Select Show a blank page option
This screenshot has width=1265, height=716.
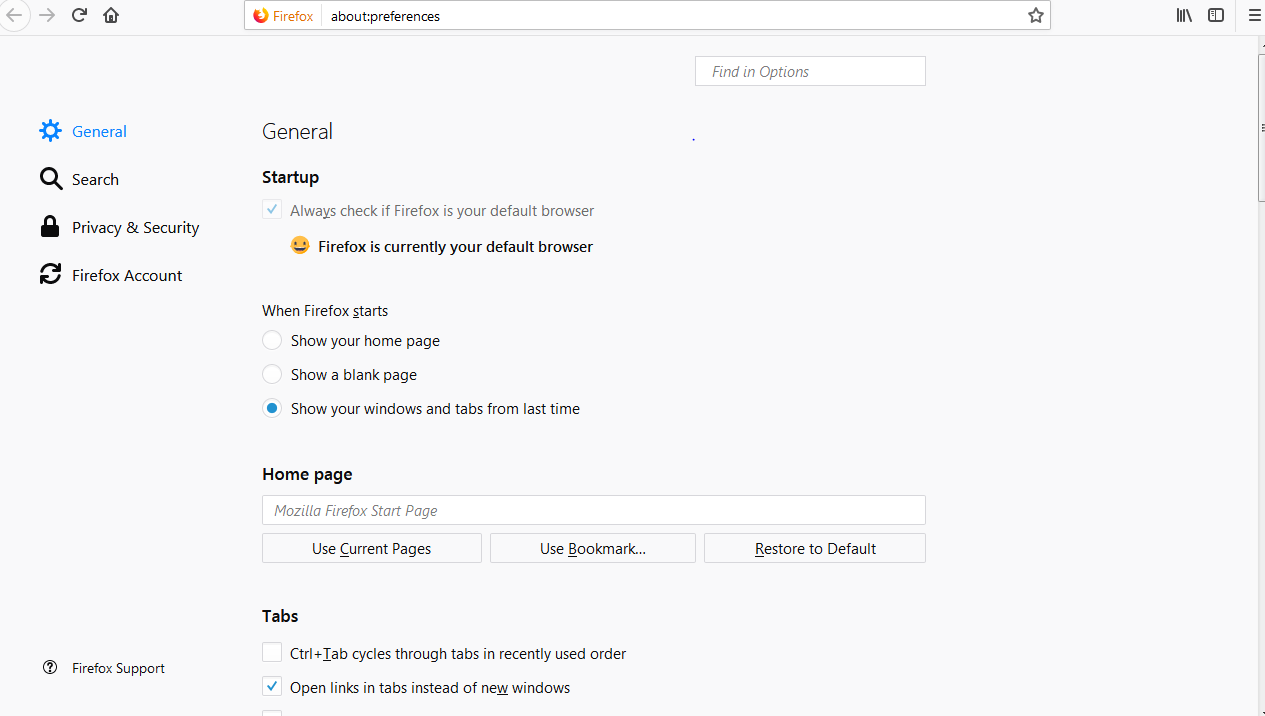272,375
